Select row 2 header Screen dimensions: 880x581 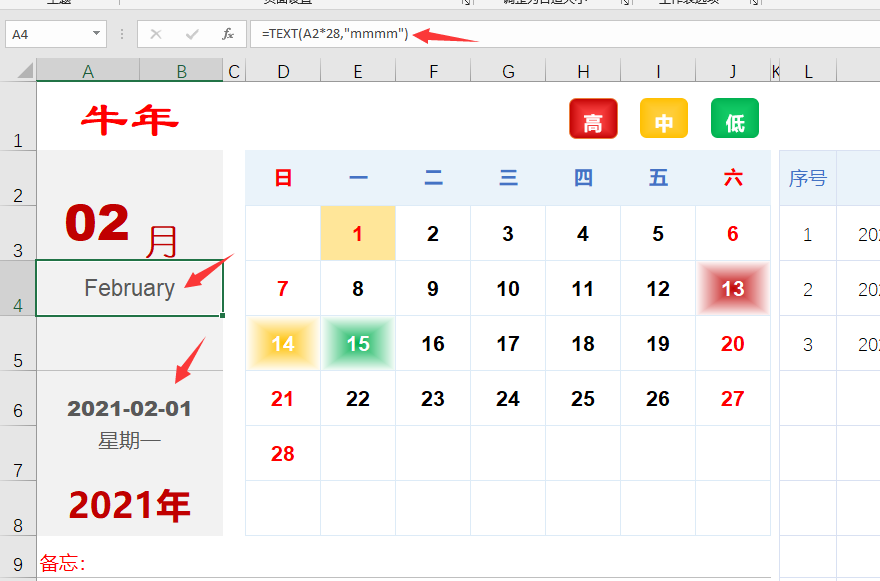pyautogui.click(x=18, y=179)
